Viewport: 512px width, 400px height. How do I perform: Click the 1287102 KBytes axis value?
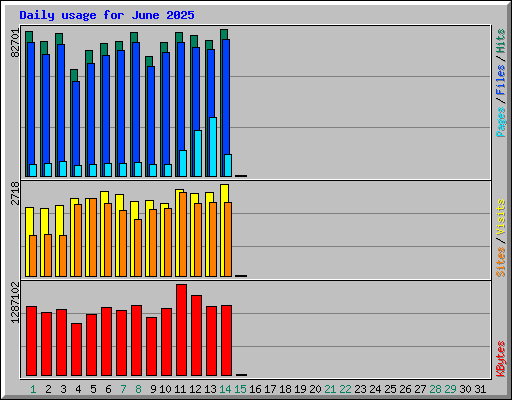pos(15,303)
